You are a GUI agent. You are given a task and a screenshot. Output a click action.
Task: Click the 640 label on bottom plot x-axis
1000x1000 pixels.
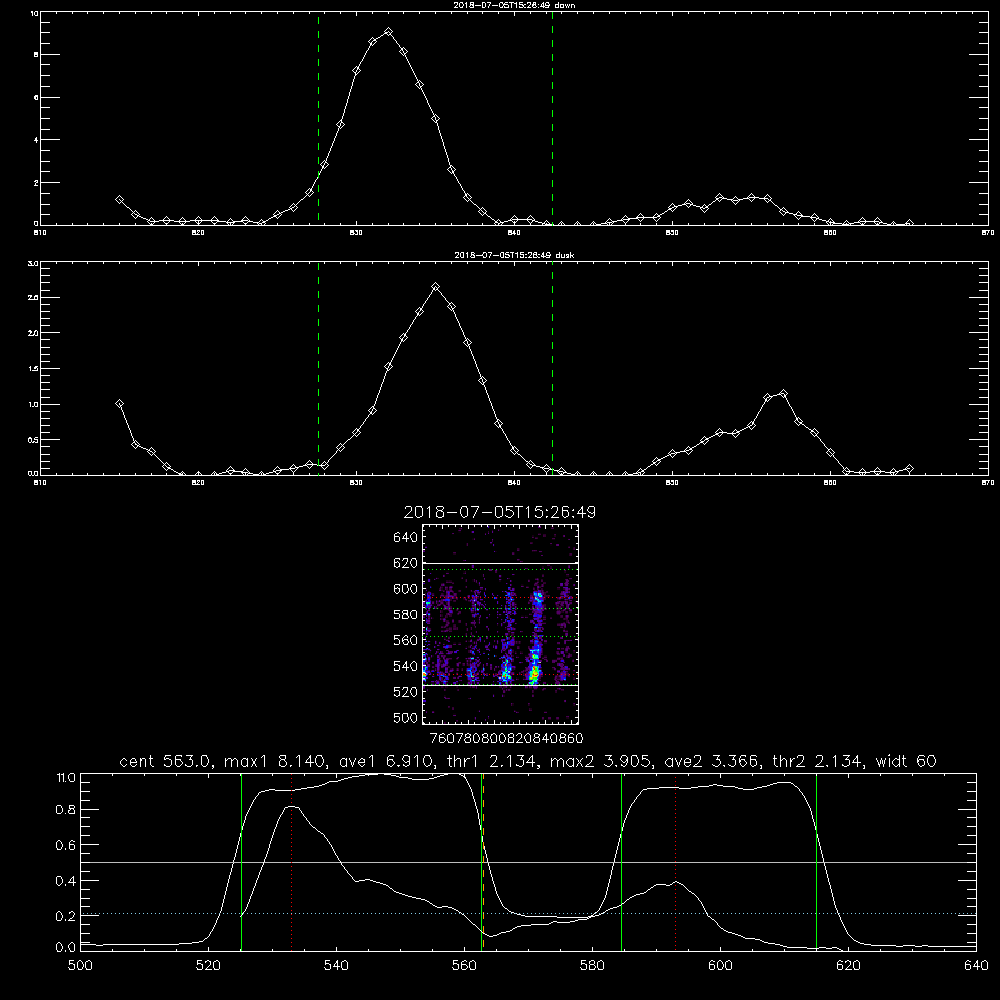976,966
